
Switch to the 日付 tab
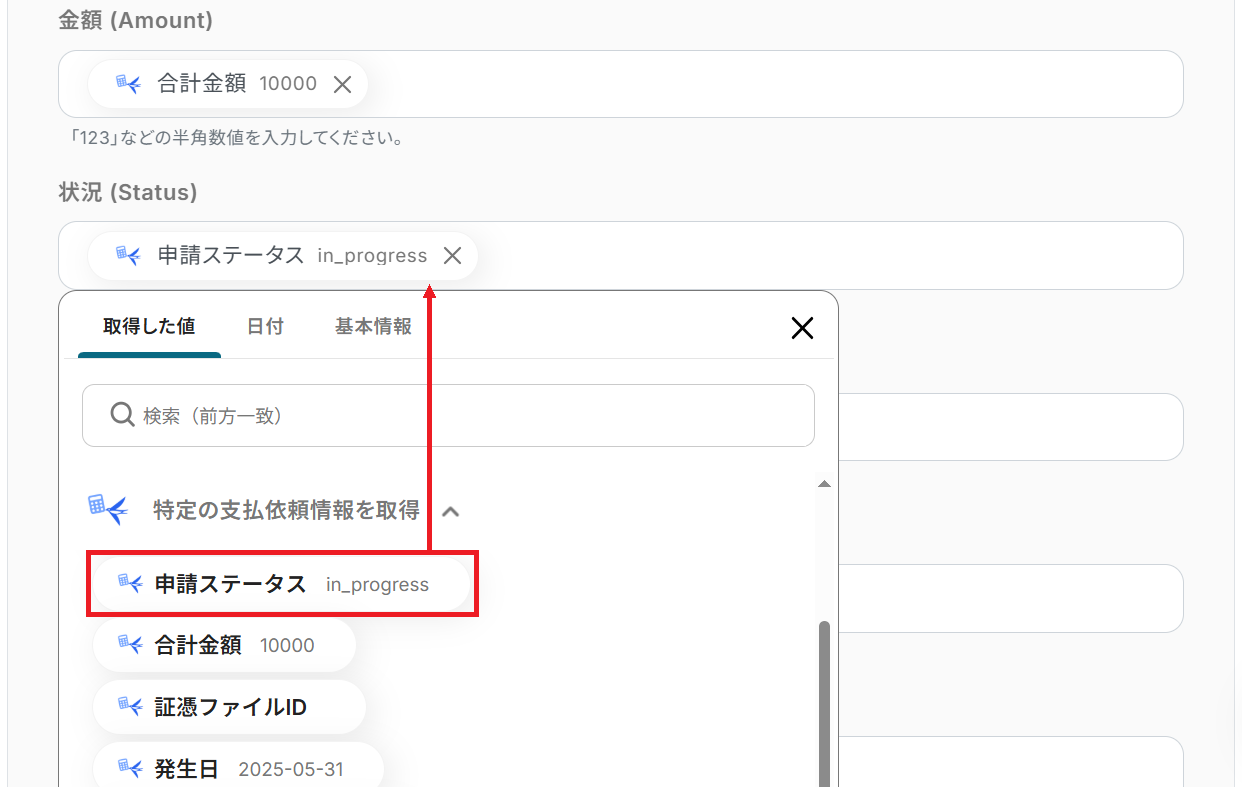(x=265, y=327)
